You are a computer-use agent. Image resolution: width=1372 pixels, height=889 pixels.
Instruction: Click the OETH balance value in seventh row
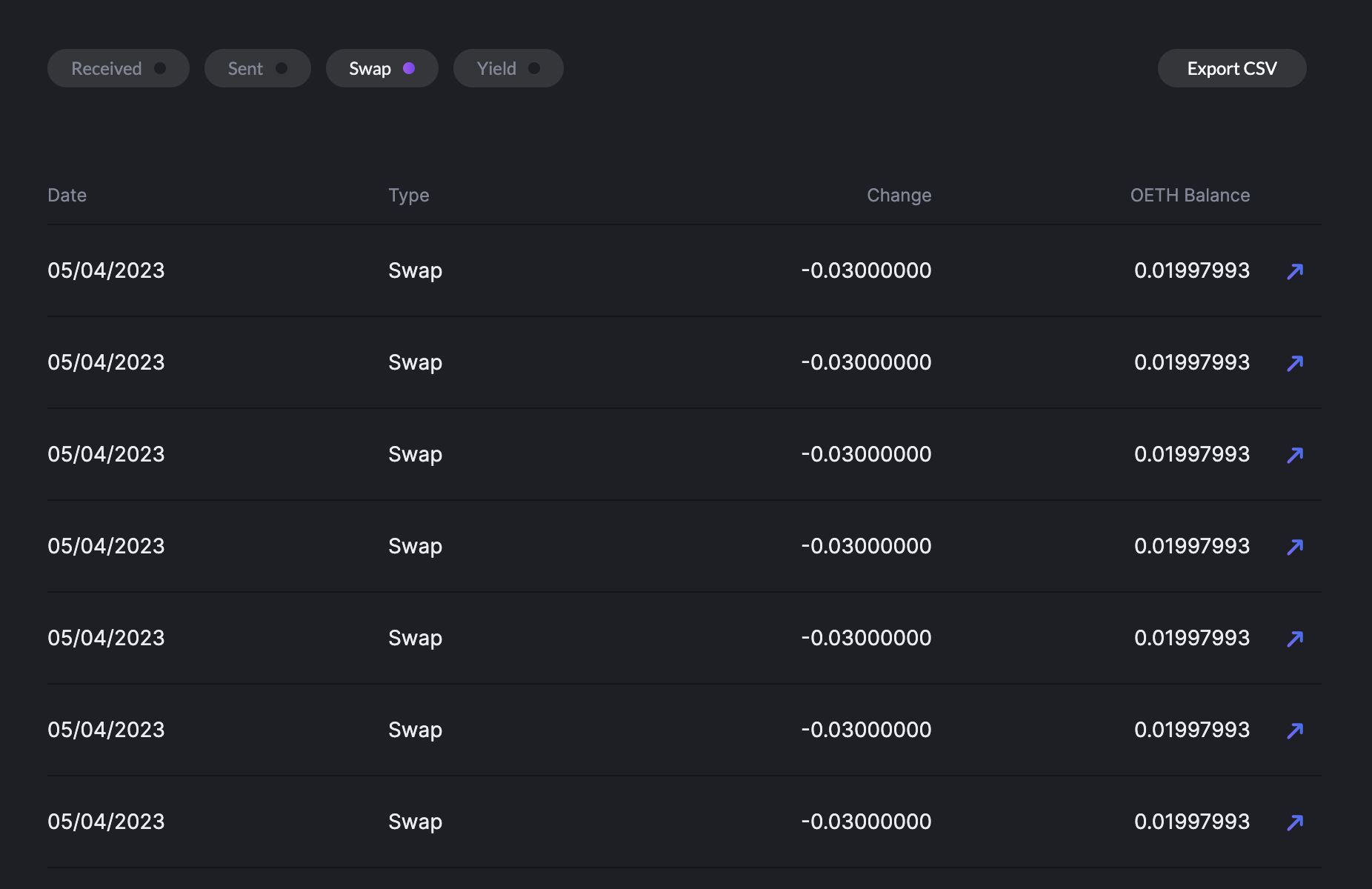pos(1191,822)
